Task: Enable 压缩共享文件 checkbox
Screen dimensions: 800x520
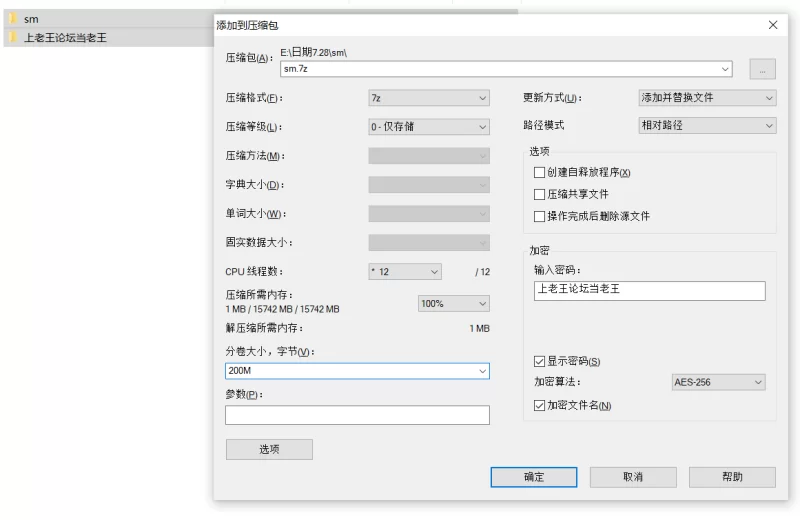Action: click(539, 194)
